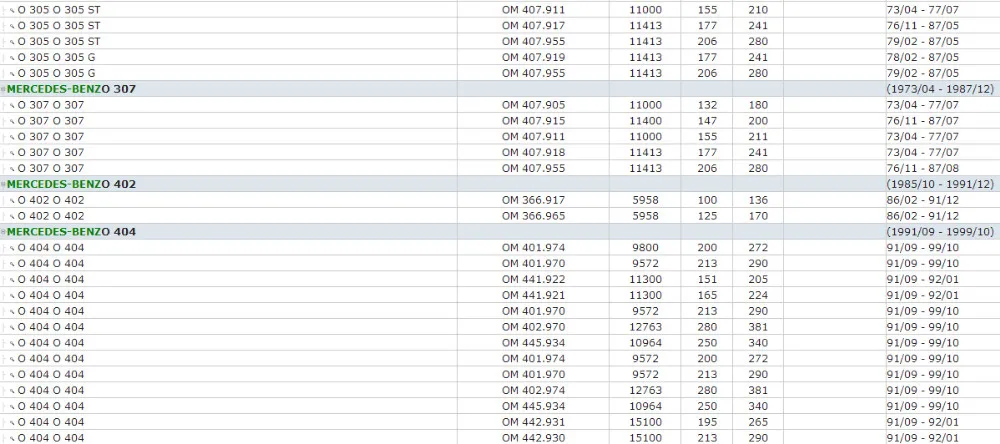The height and width of the screenshot is (444, 1000).
Task: Click engine code OM 442.930
Action: pos(533,438)
